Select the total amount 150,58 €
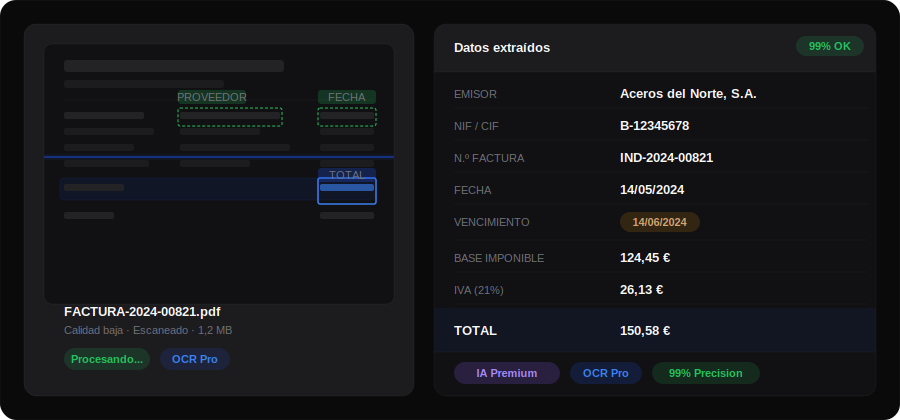This screenshot has height=420, width=900. (x=645, y=330)
